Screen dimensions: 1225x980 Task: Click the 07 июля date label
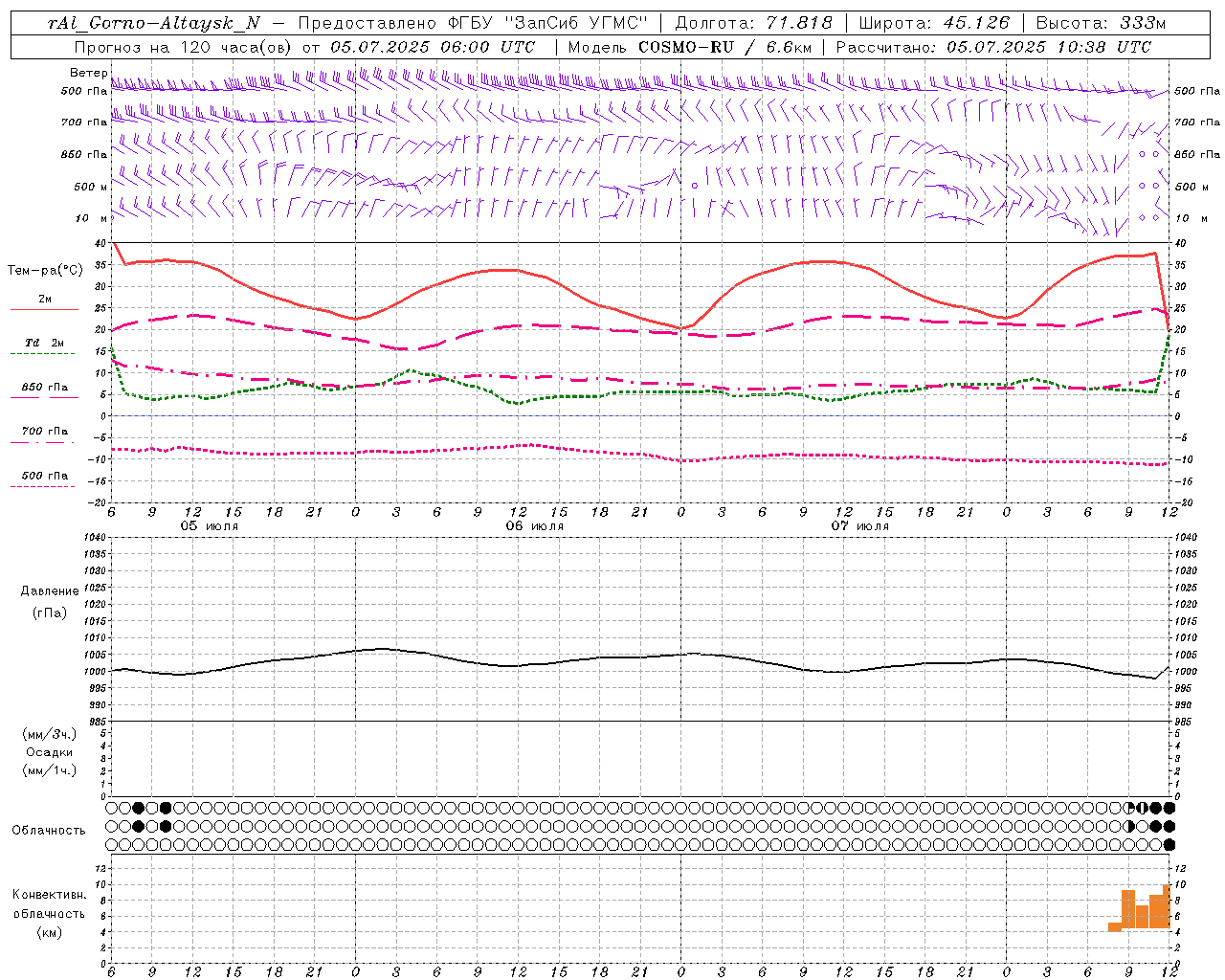859,526
